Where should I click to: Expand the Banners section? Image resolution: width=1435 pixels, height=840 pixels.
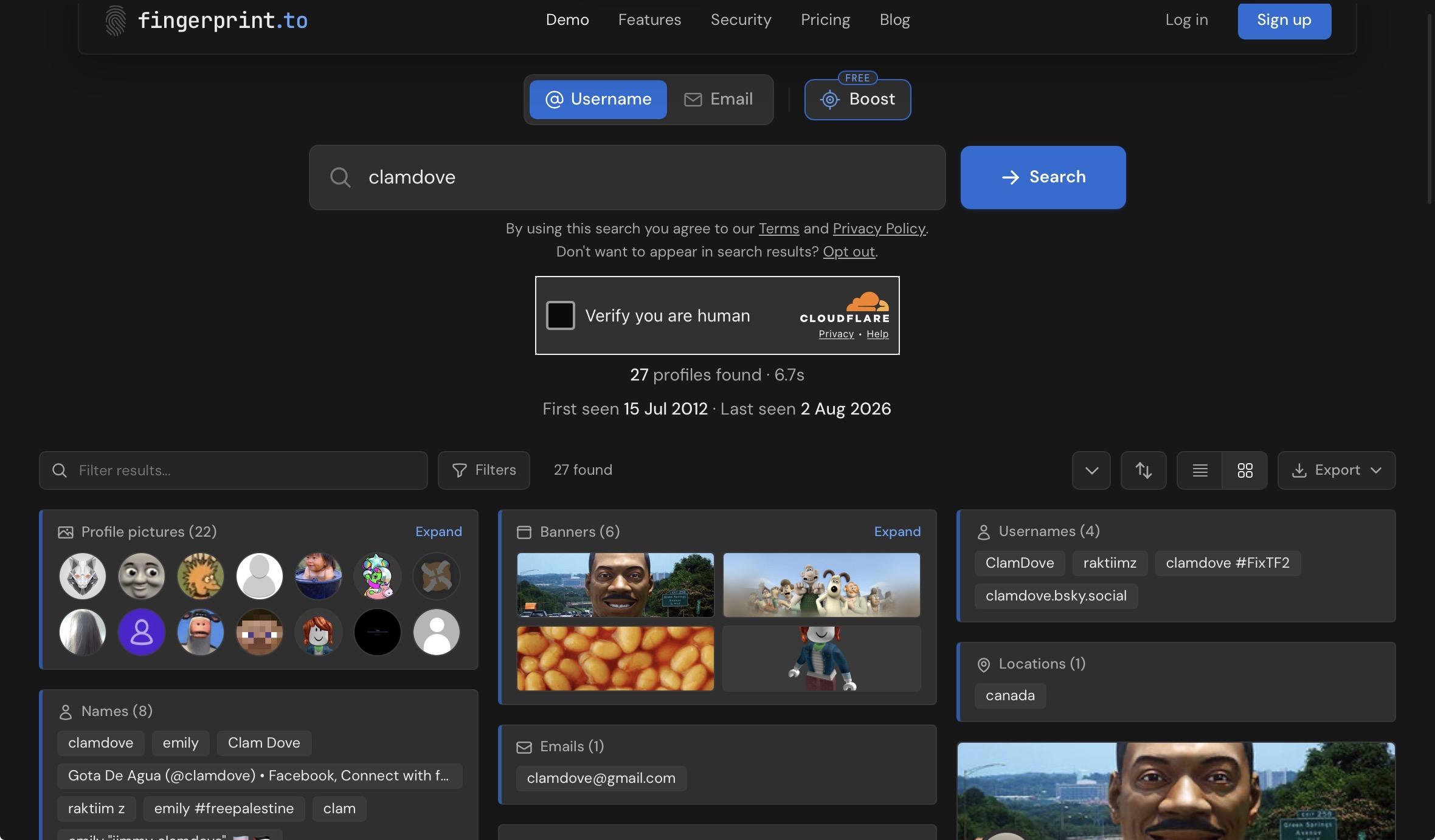click(897, 532)
